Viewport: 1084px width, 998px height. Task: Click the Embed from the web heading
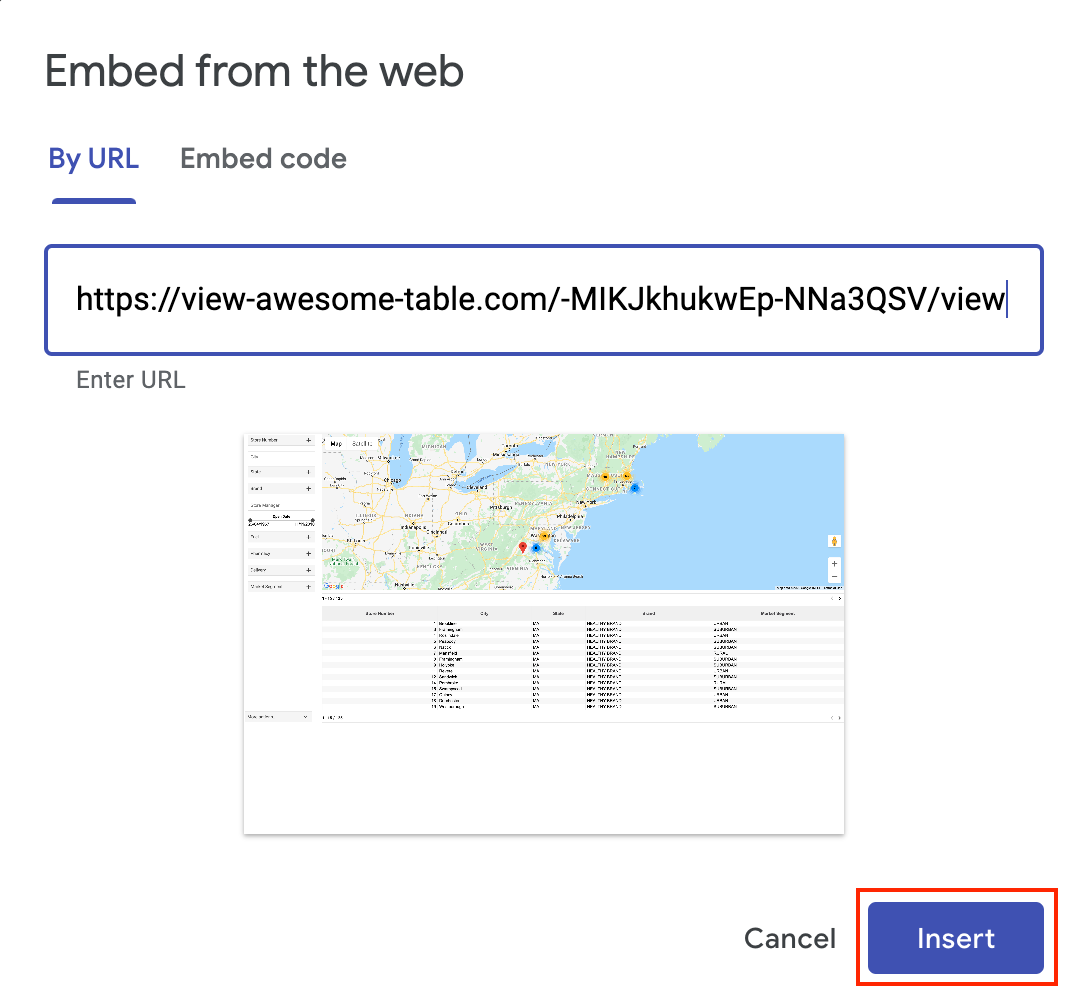pos(254,71)
